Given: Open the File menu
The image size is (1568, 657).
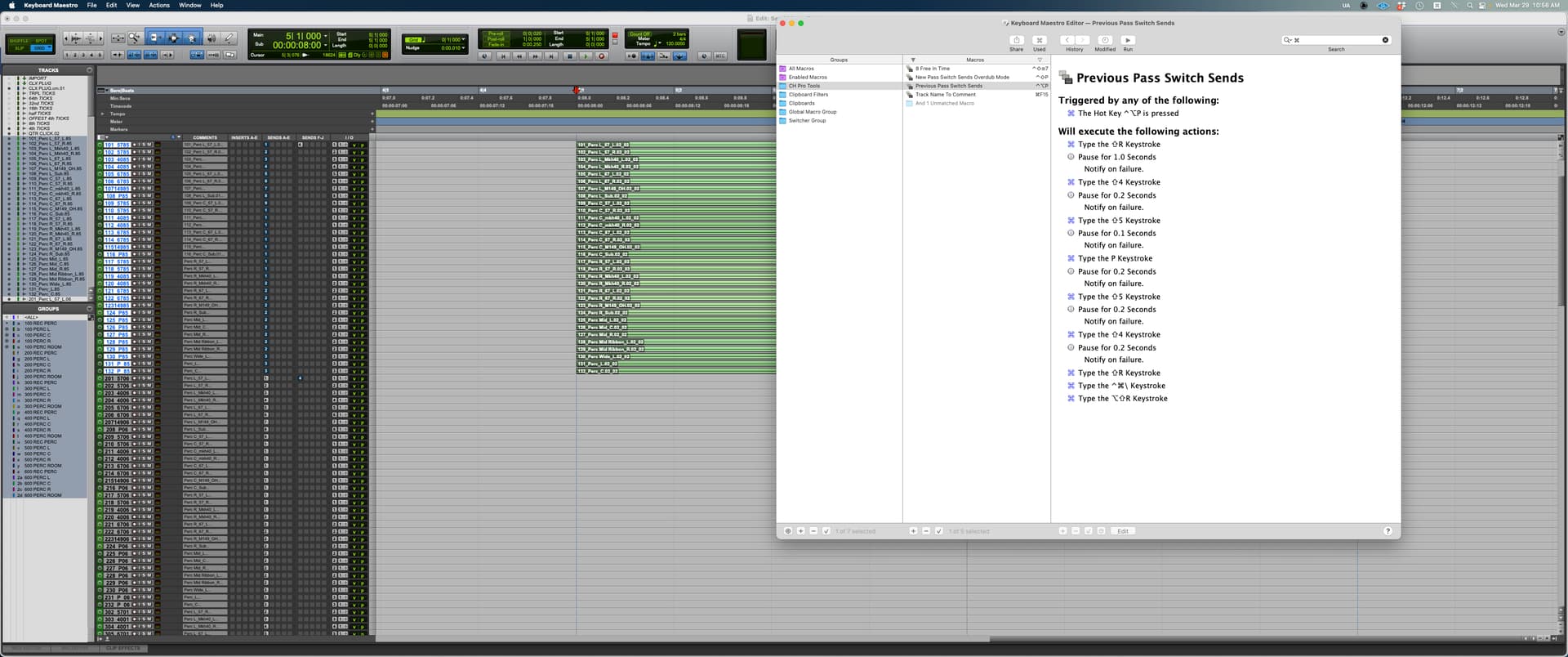Looking at the screenshot, I should (92, 5).
